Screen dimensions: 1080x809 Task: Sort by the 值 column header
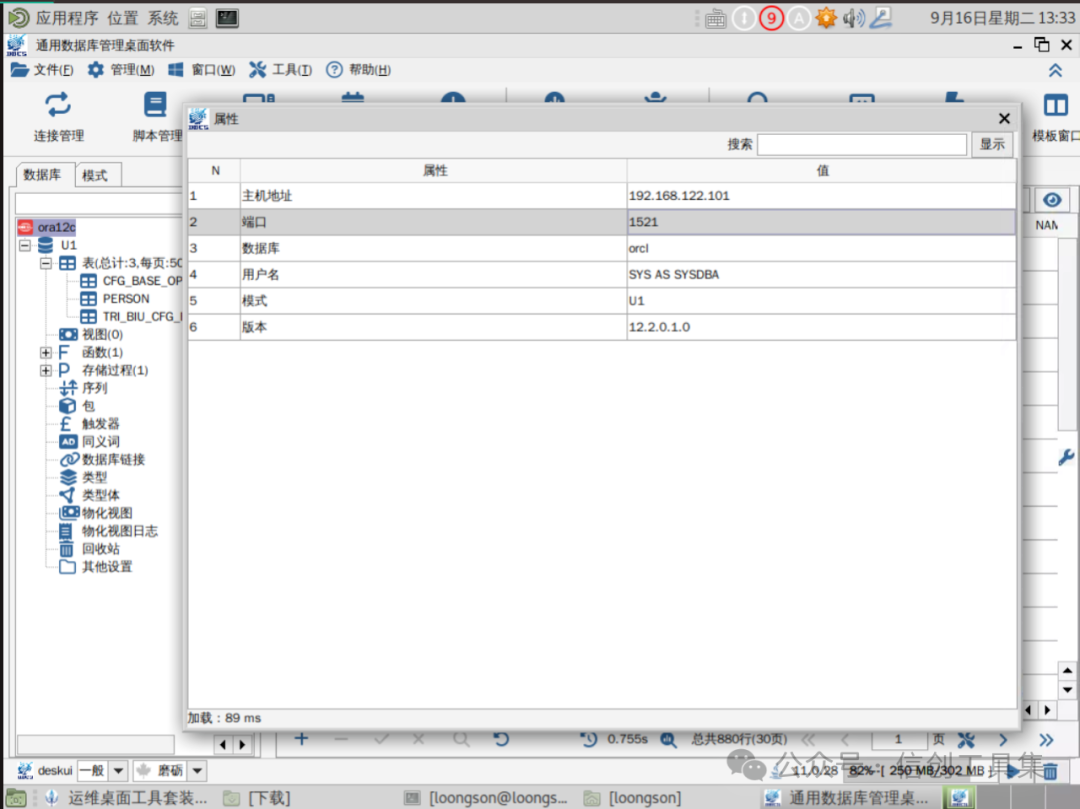pos(822,171)
